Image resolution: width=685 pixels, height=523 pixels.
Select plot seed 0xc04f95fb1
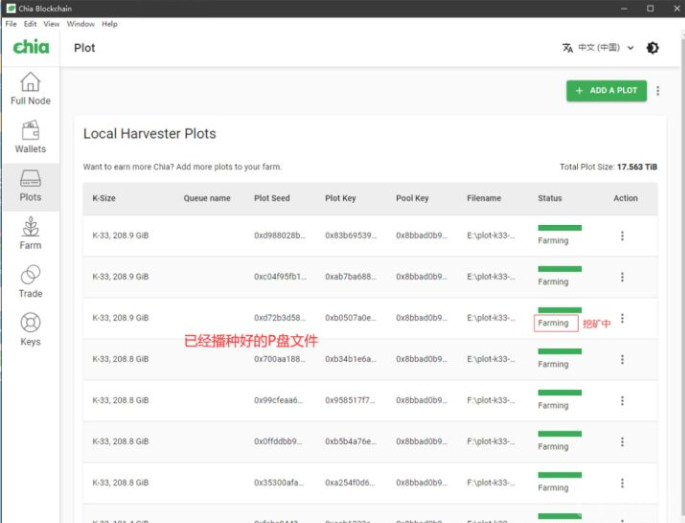pos(280,277)
